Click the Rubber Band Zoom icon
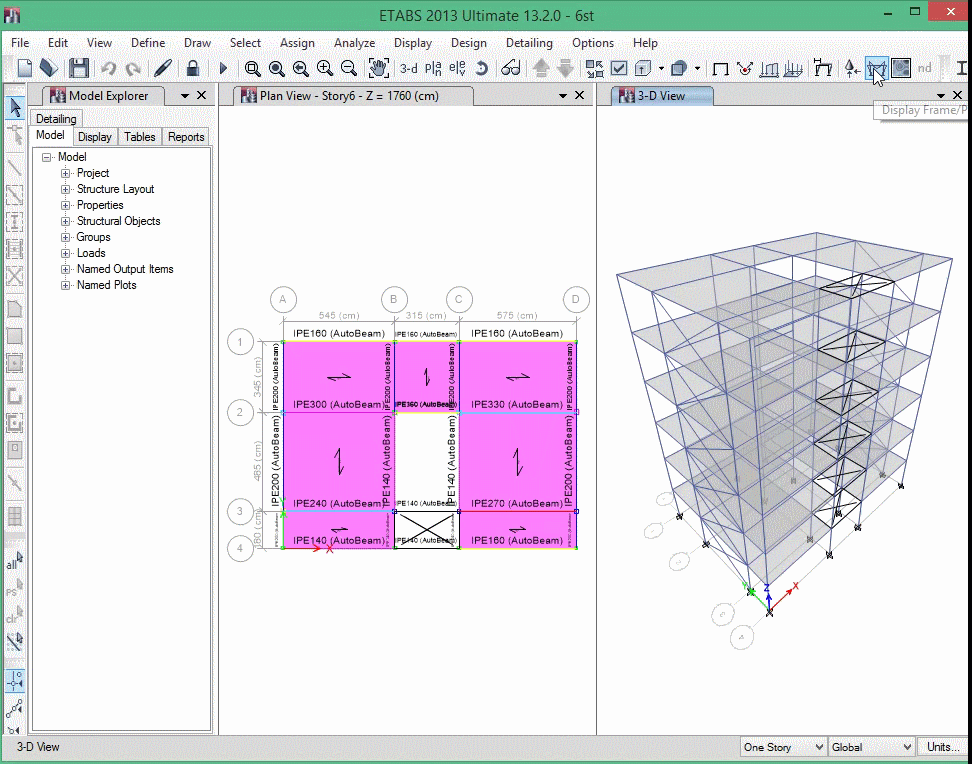Screen dimensions: 972x764 253,68
